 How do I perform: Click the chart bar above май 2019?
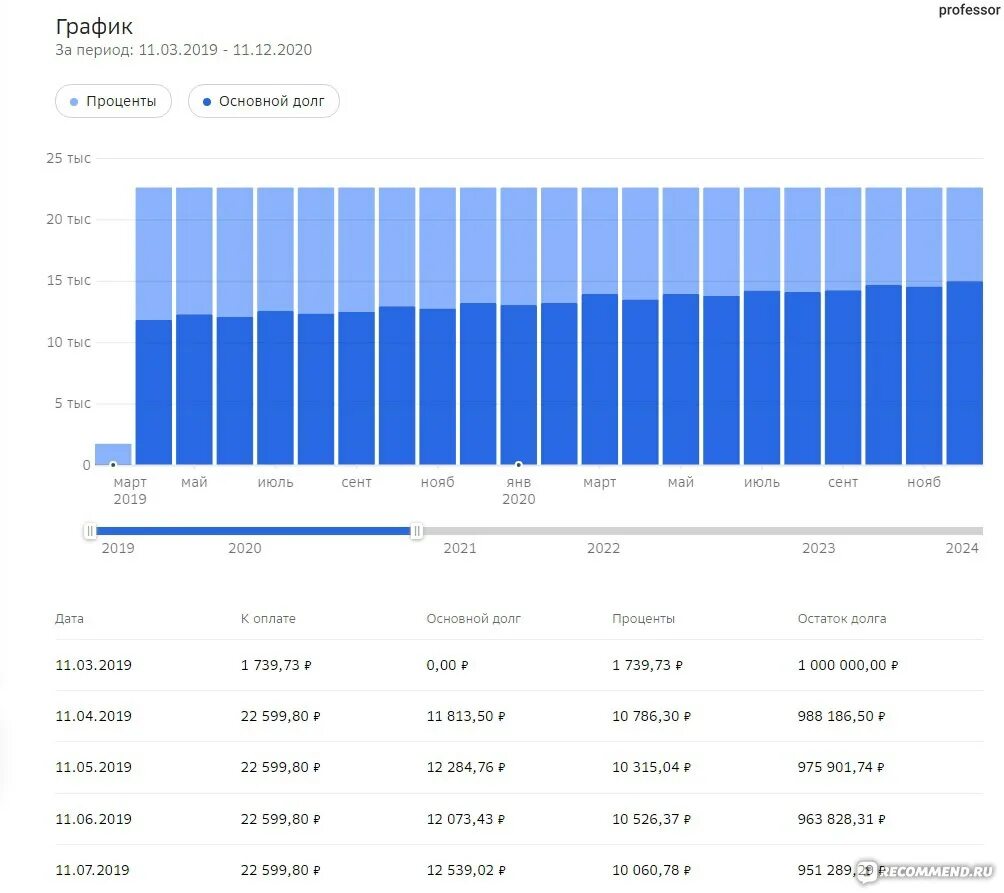coord(194,326)
